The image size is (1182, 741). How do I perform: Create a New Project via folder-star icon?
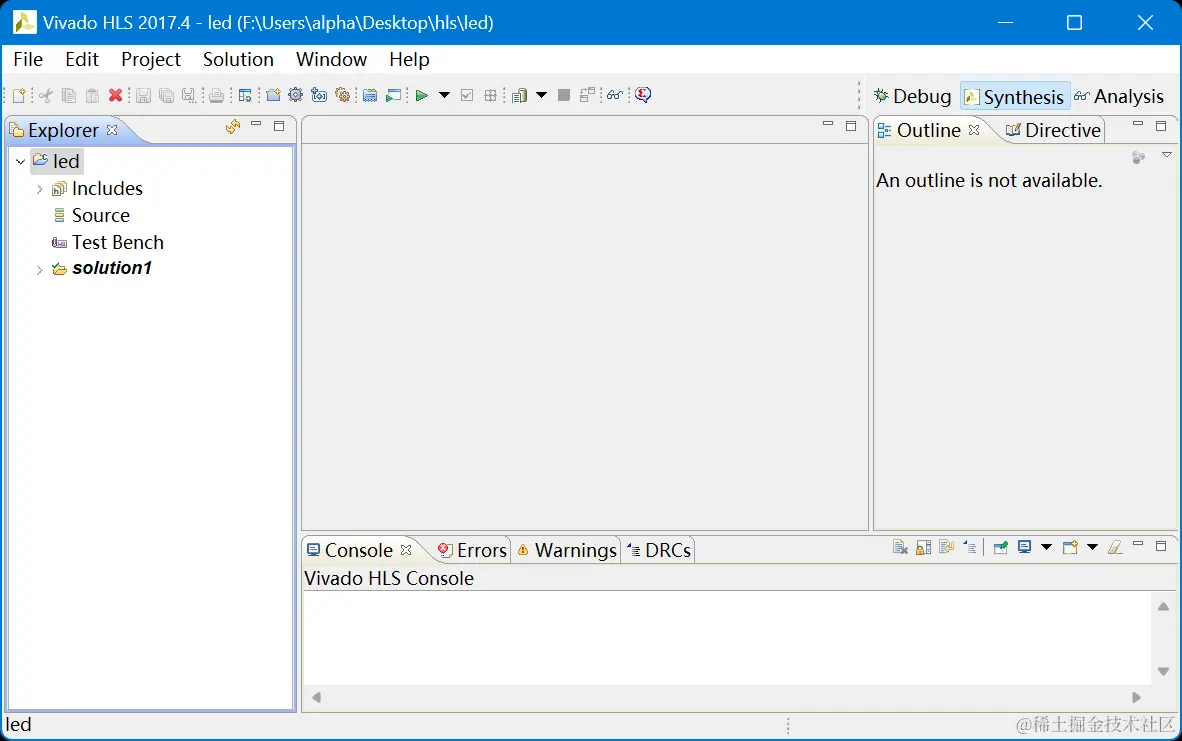[274, 95]
